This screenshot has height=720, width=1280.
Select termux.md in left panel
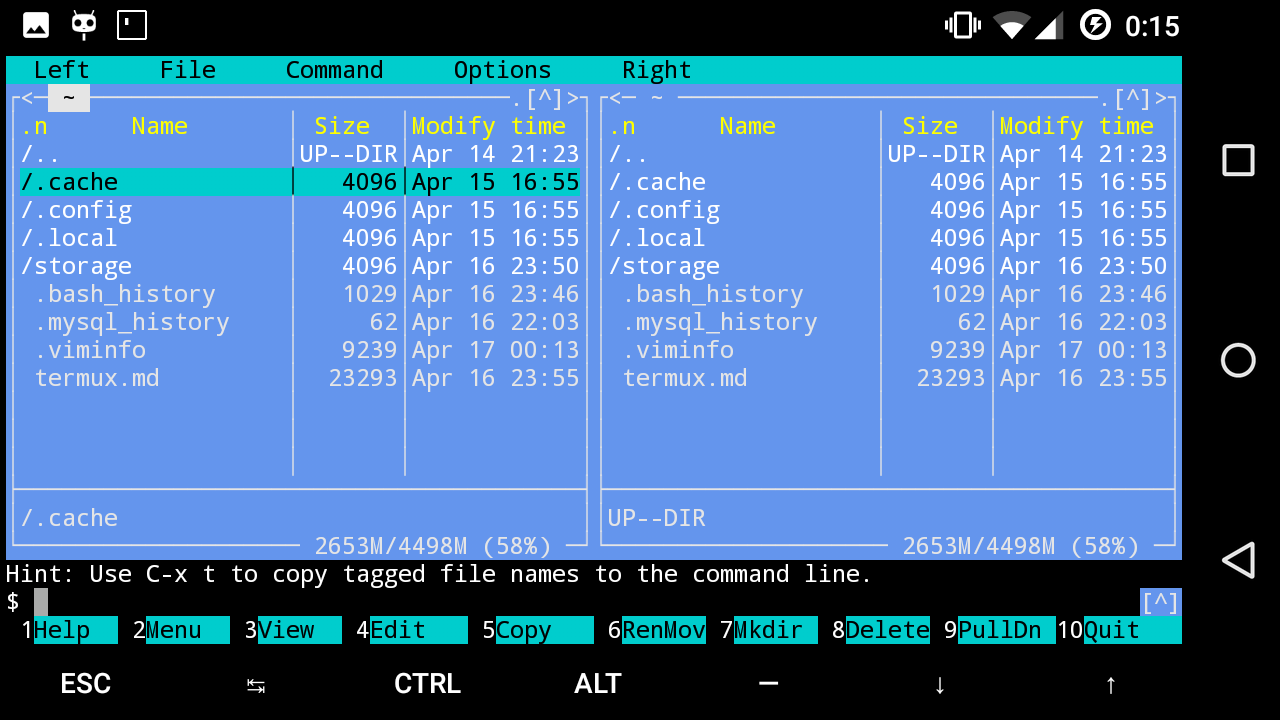pos(300,378)
